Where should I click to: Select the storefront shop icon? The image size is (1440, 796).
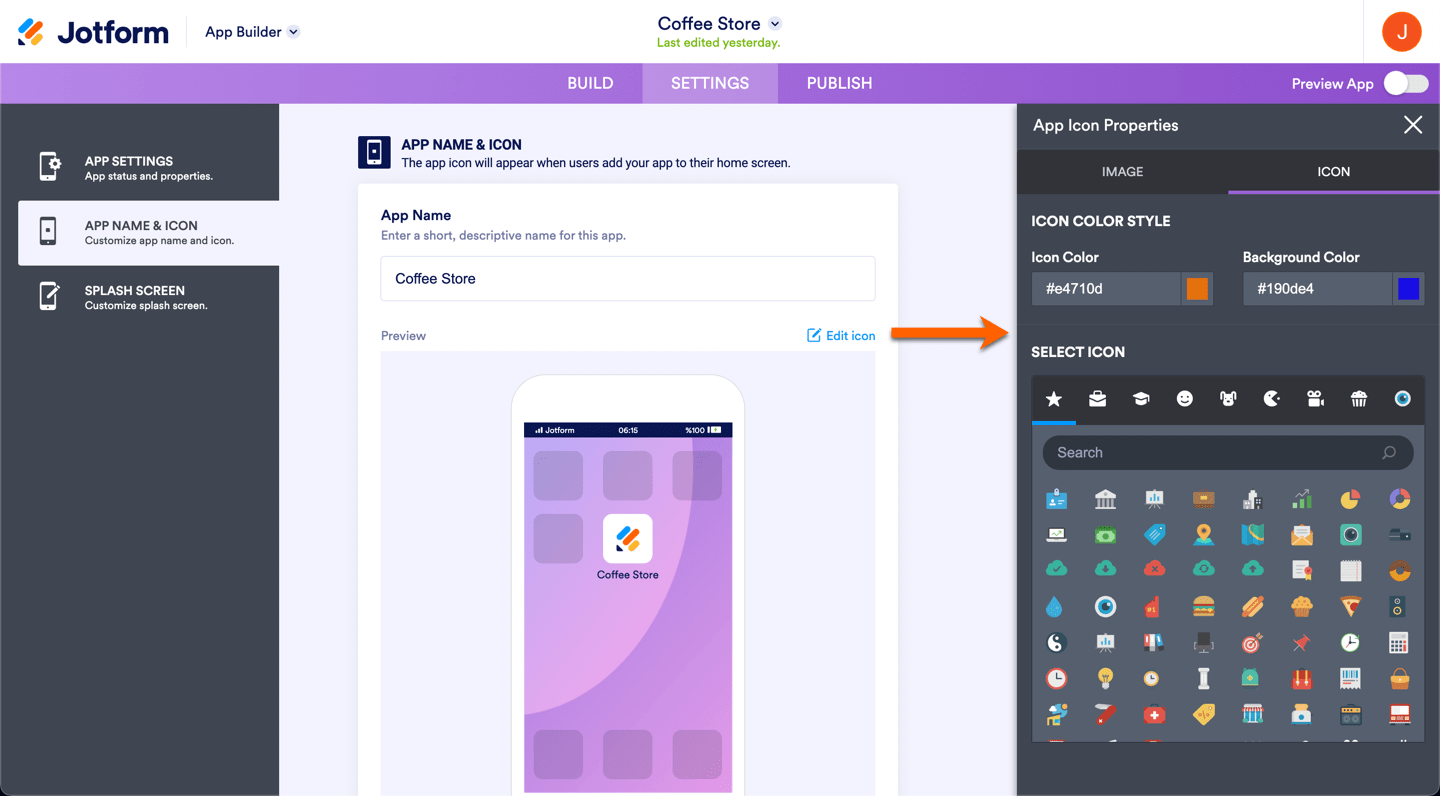tap(1252, 714)
